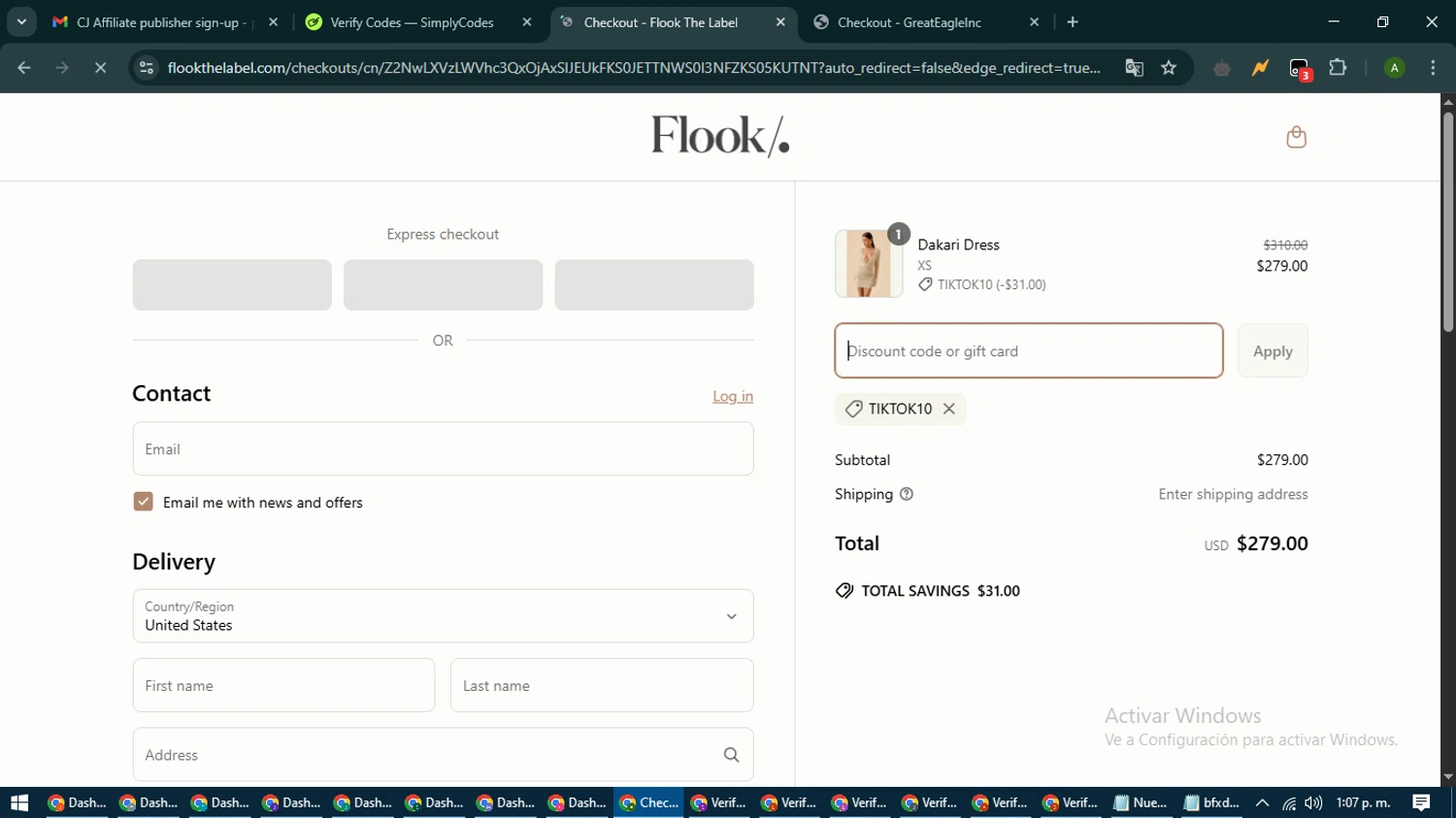Screen dimensions: 1456x818
Task: Open the Chrome profile avatar A
Action: pos(1394,68)
